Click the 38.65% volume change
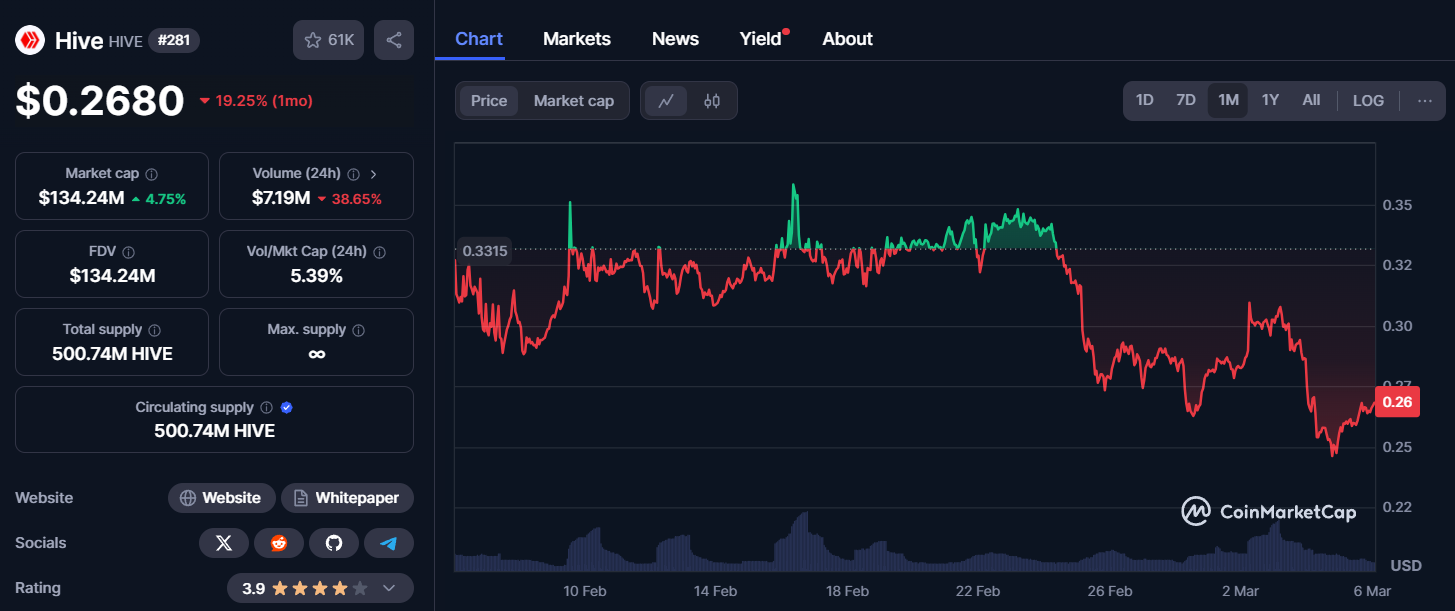 point(350,199)
